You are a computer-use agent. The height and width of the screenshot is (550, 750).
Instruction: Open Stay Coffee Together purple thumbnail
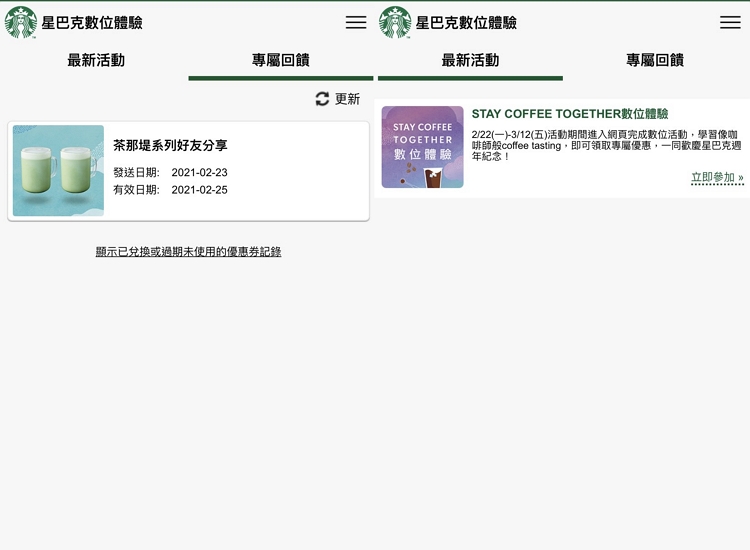coord(422,147)
